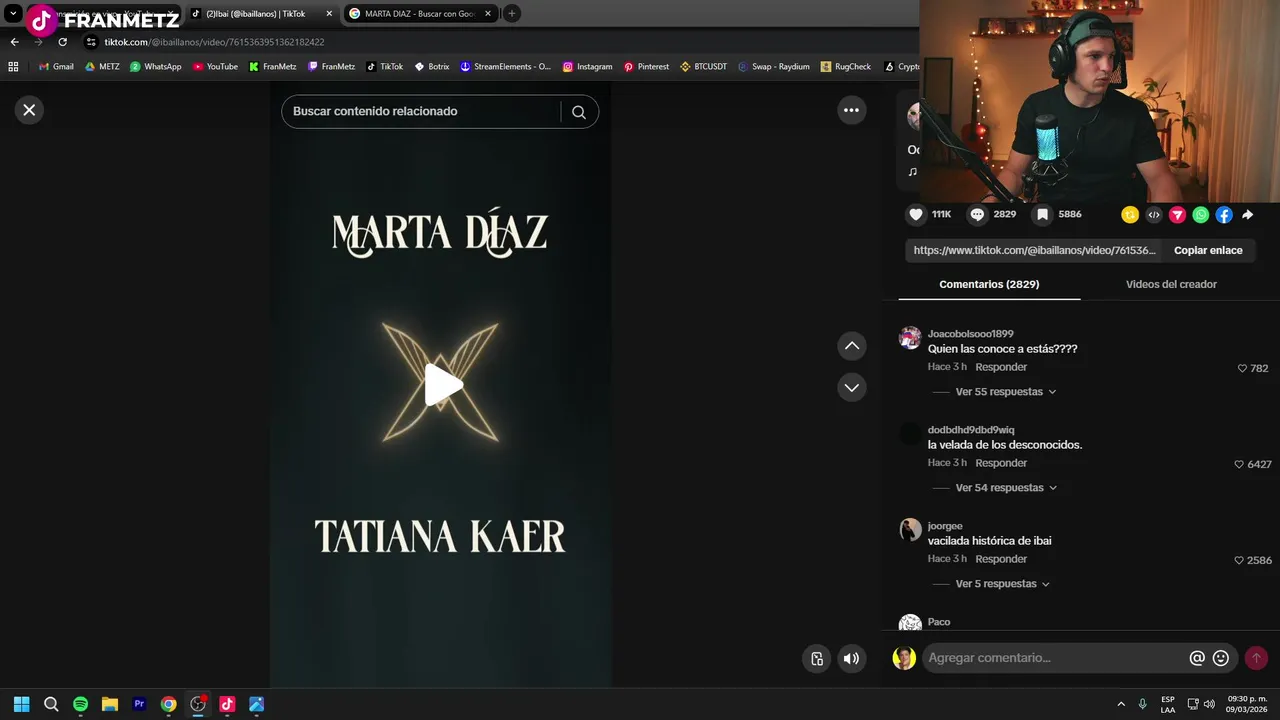Expand Ver 54 respuestas
1280x720 pixels.
(1005, 488)
